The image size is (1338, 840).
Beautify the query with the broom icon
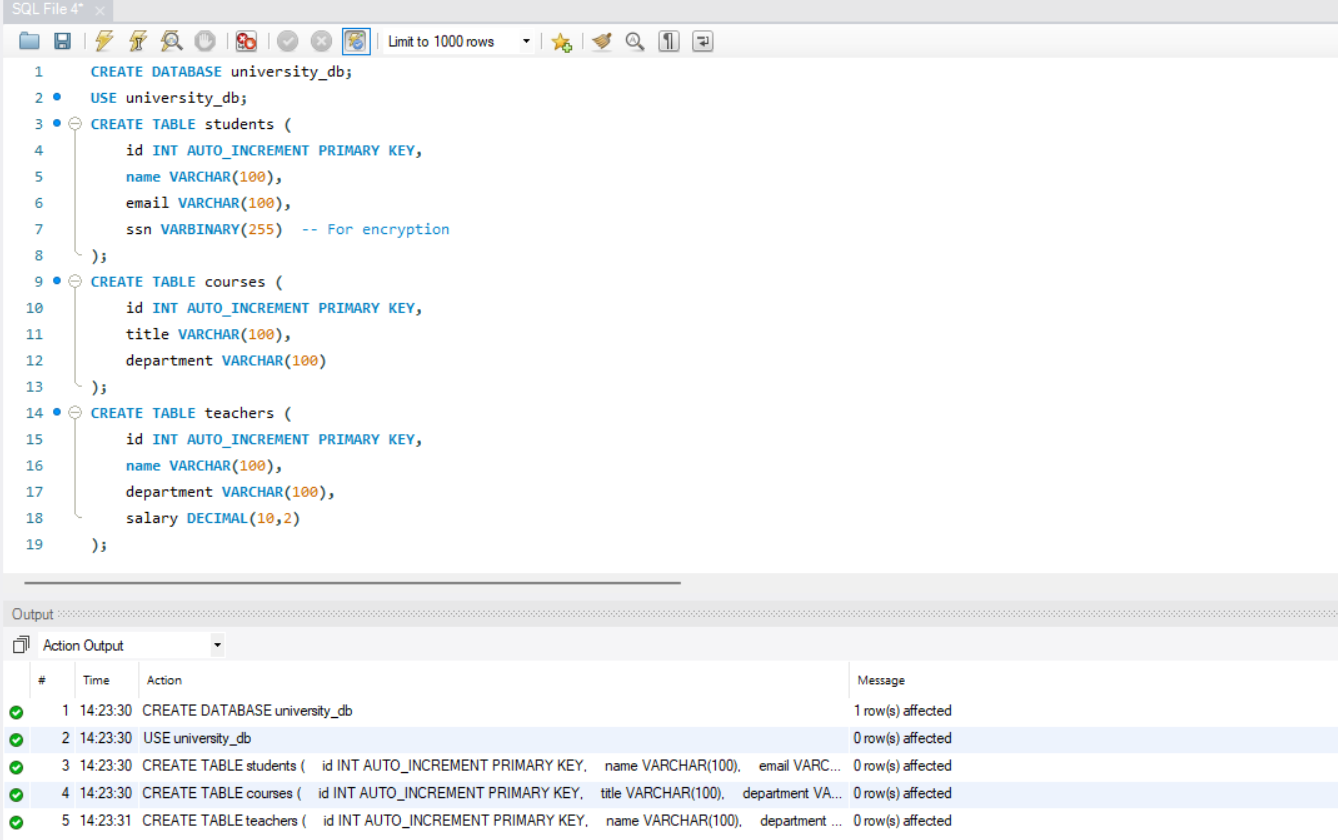[x=601, y=41]
